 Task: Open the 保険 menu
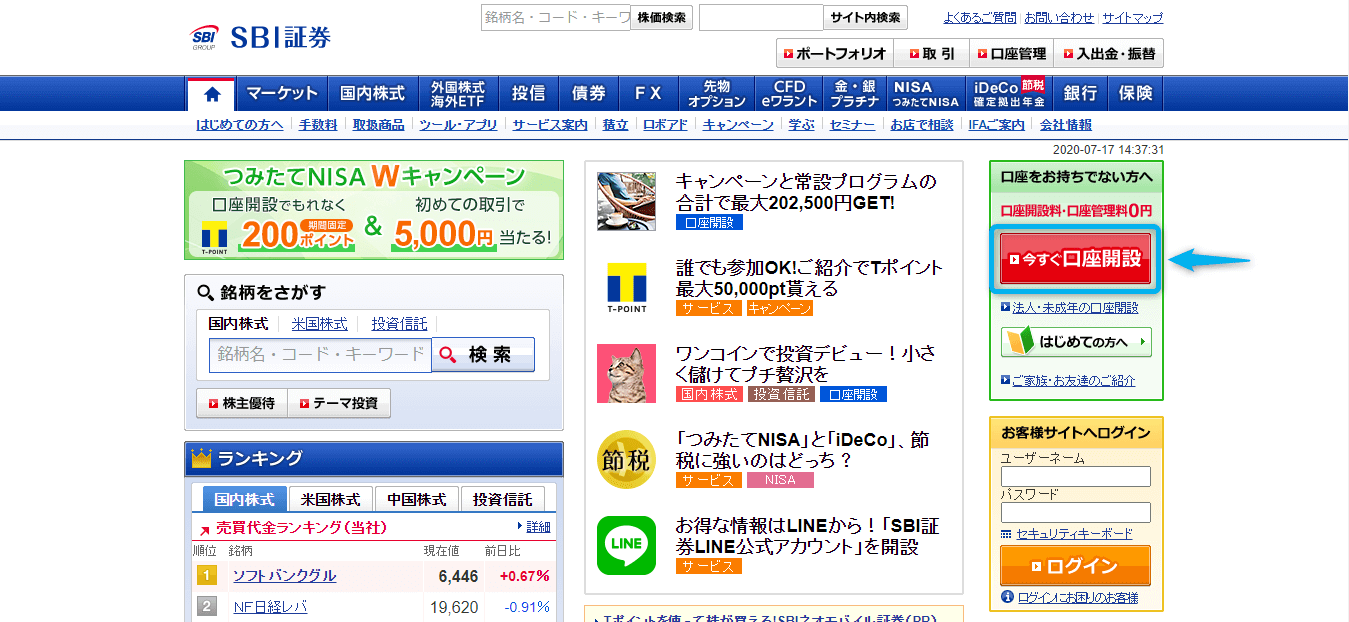click(1136, 94)
